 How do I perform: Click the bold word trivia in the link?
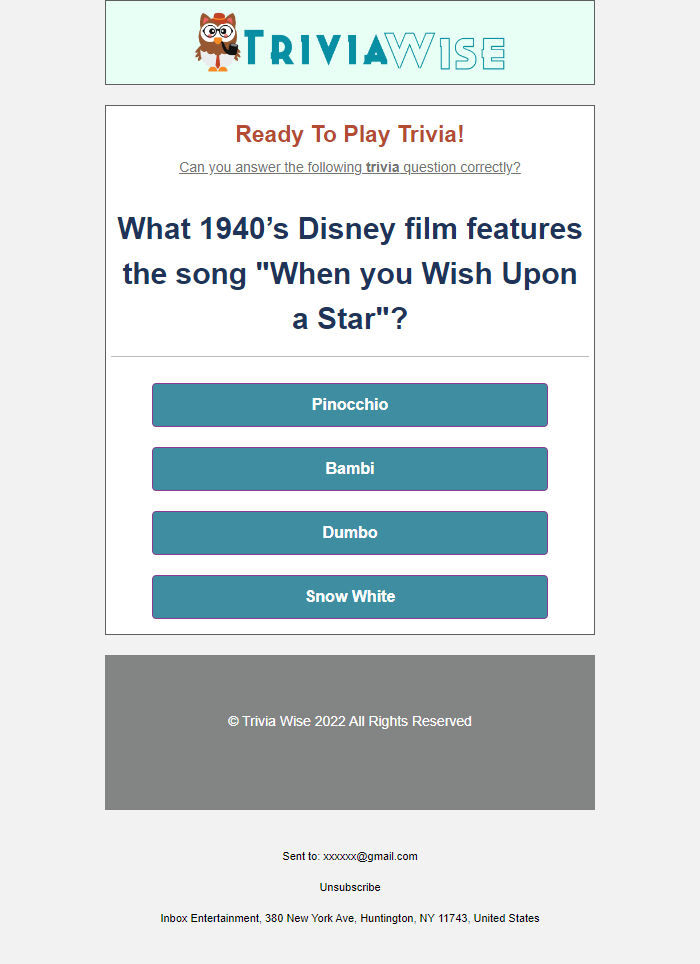[384, 167]
